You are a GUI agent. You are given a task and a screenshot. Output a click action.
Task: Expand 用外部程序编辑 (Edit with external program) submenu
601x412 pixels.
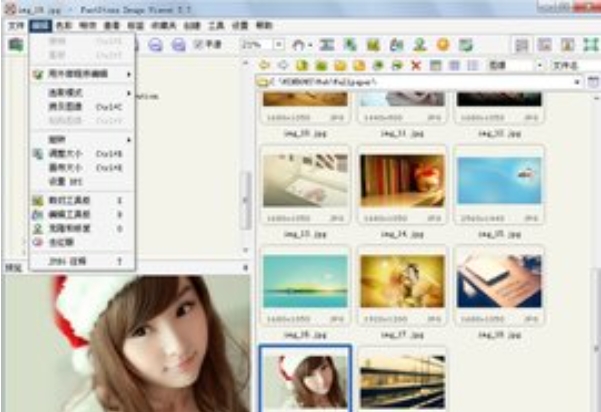click(x=82, y=74)
